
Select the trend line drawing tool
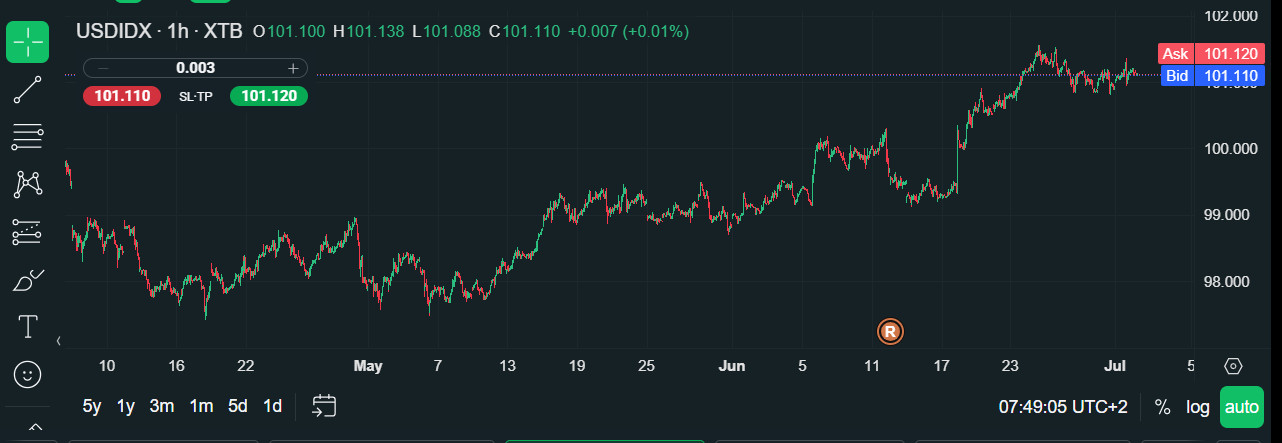[x=28, y=89]
